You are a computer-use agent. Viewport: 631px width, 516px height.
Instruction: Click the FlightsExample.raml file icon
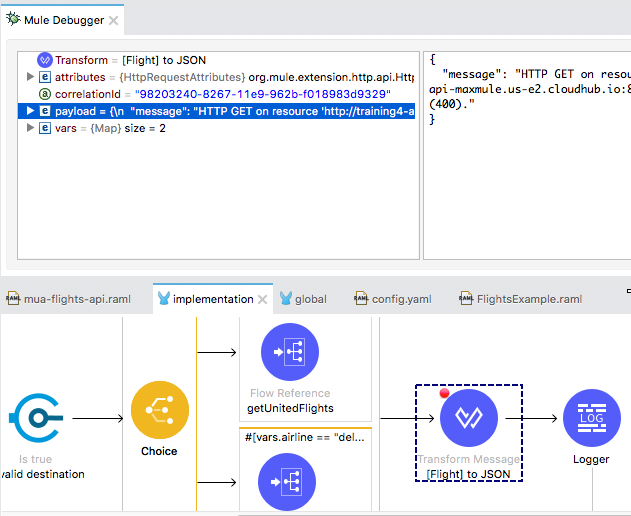(x=466, y=299)
